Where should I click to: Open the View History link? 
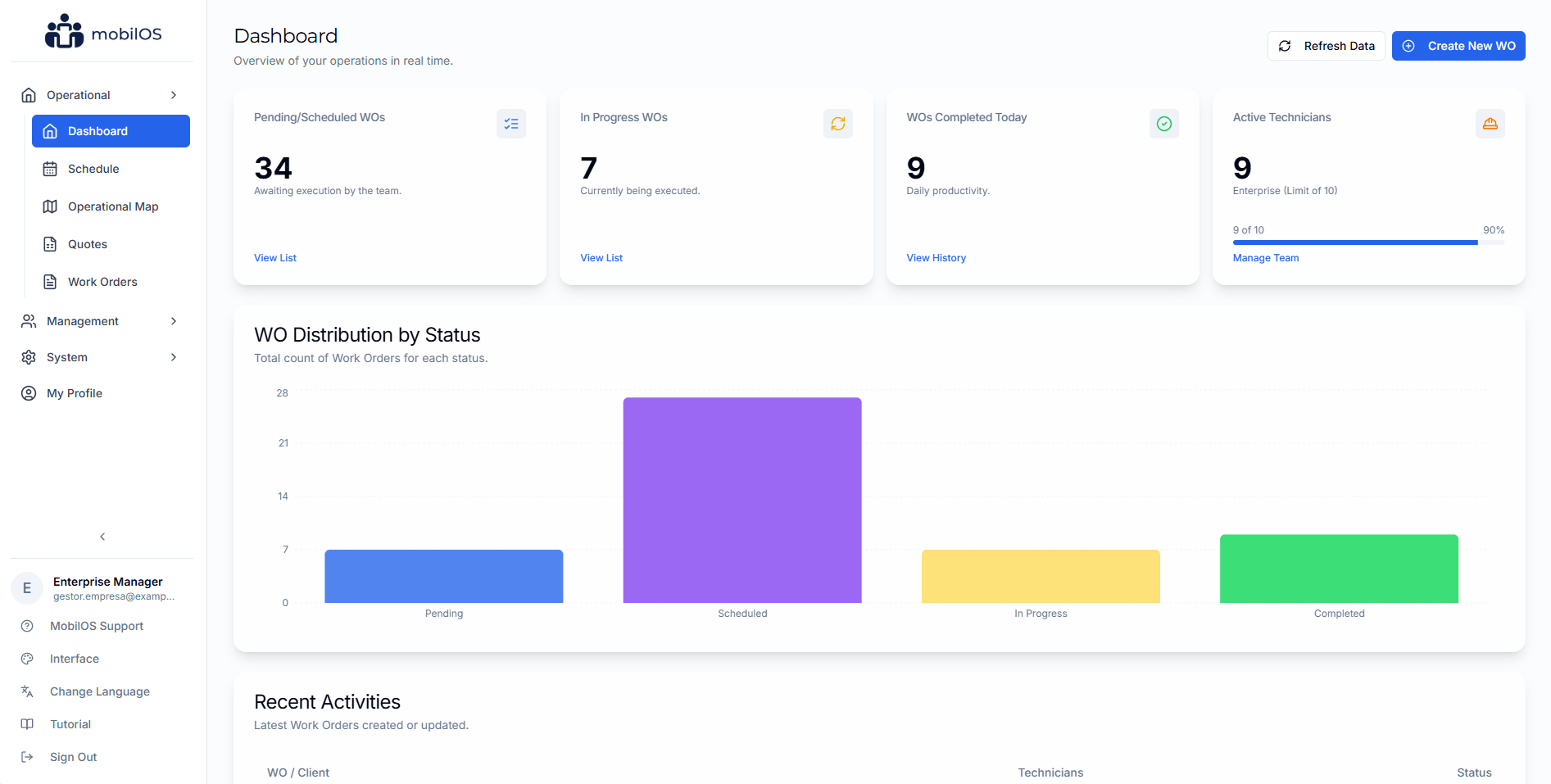[x=936, y=257]
